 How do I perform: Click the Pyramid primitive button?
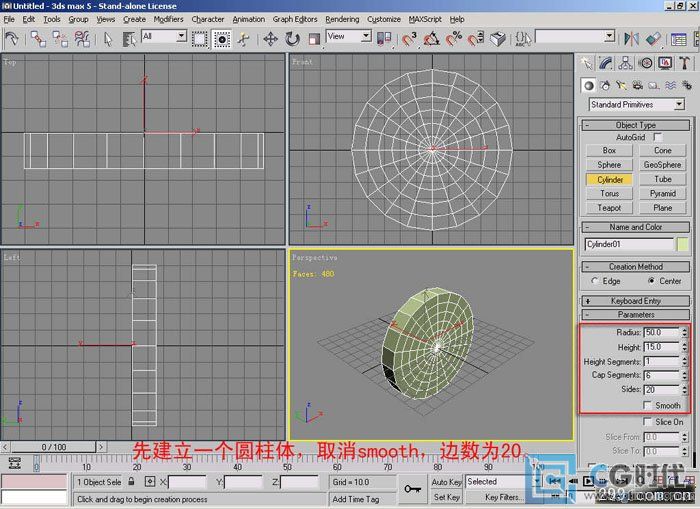662,193
